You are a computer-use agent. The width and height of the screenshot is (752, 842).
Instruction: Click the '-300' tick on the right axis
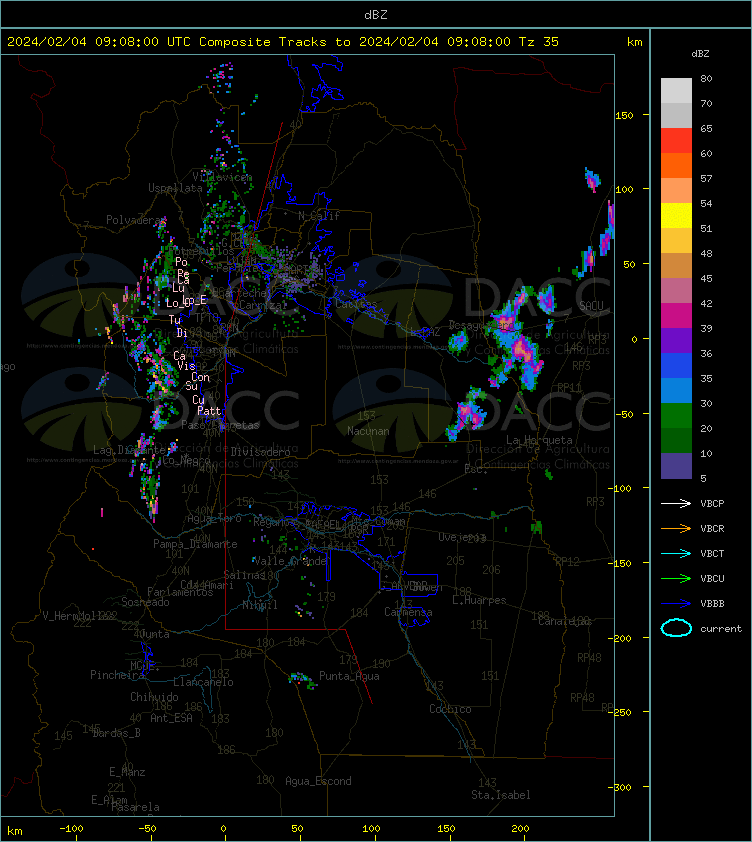pyautogui.click(x=622, y=787)
